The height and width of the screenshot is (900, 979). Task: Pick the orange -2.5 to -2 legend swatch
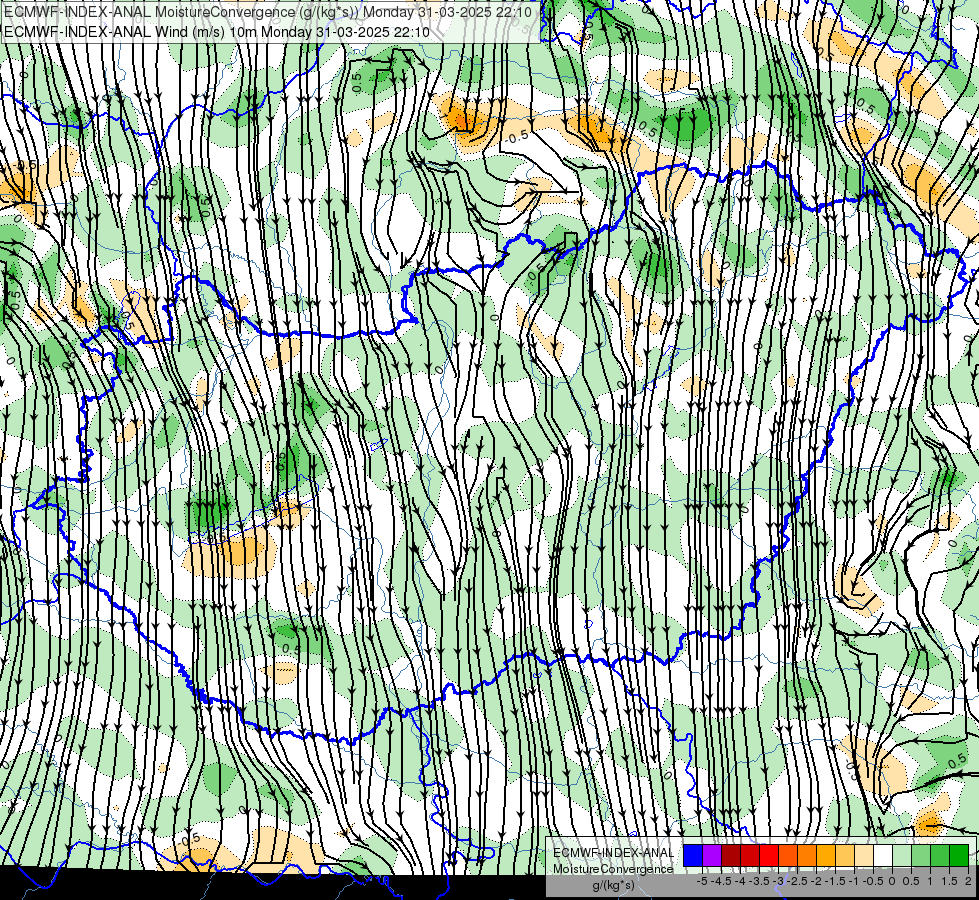pyautogui.click(x=807, y=855)
